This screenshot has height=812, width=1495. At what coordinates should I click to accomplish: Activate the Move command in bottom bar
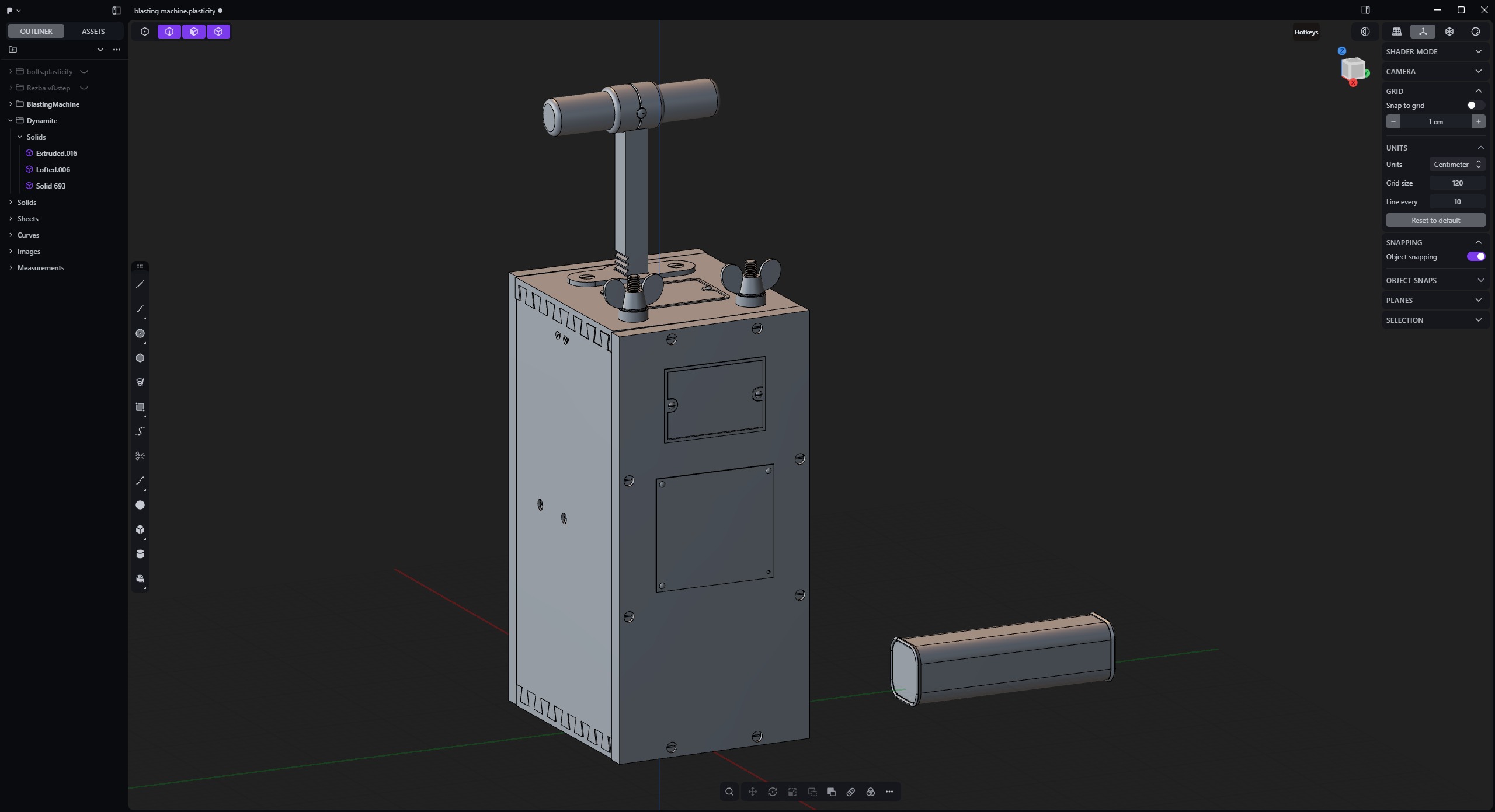coord(753,792)
